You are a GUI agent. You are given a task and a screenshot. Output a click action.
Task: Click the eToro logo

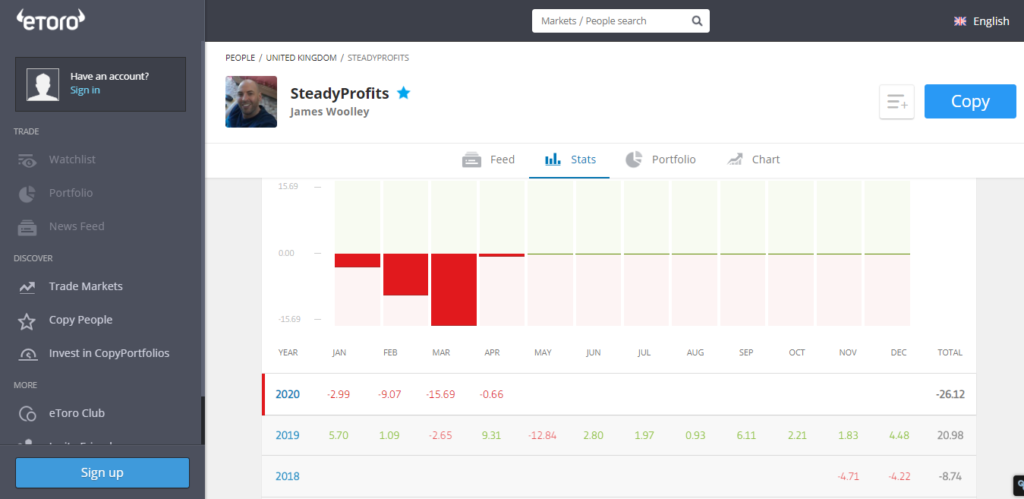click(51, 20)
